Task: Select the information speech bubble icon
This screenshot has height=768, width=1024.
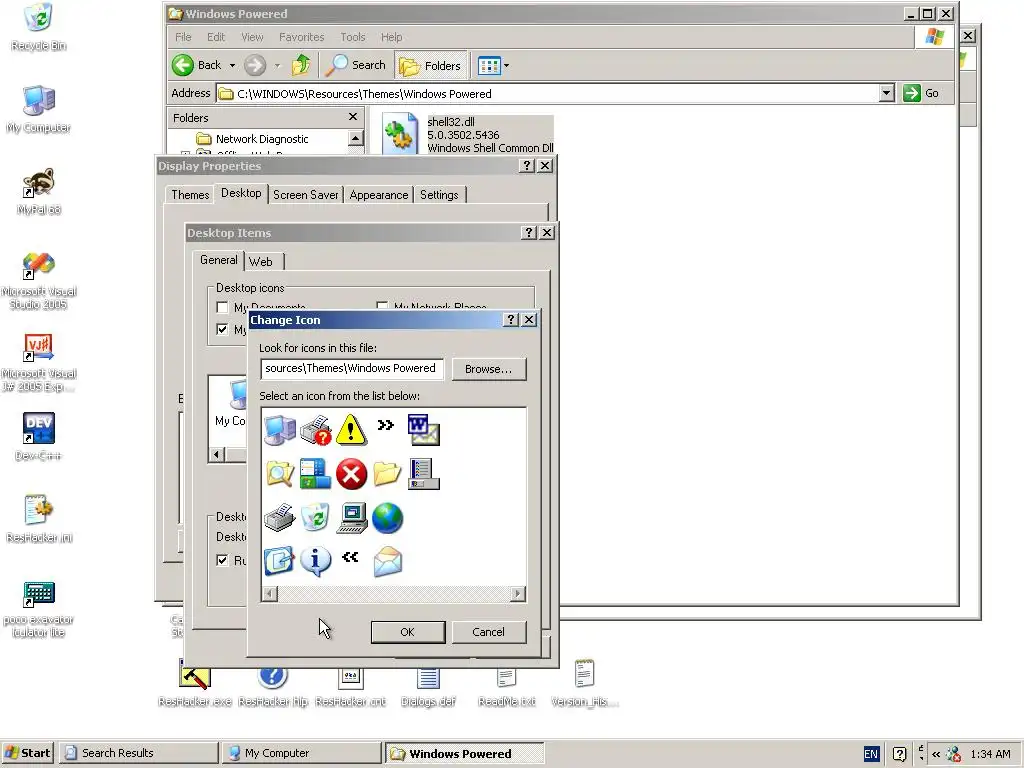Action: pos(316,562)
